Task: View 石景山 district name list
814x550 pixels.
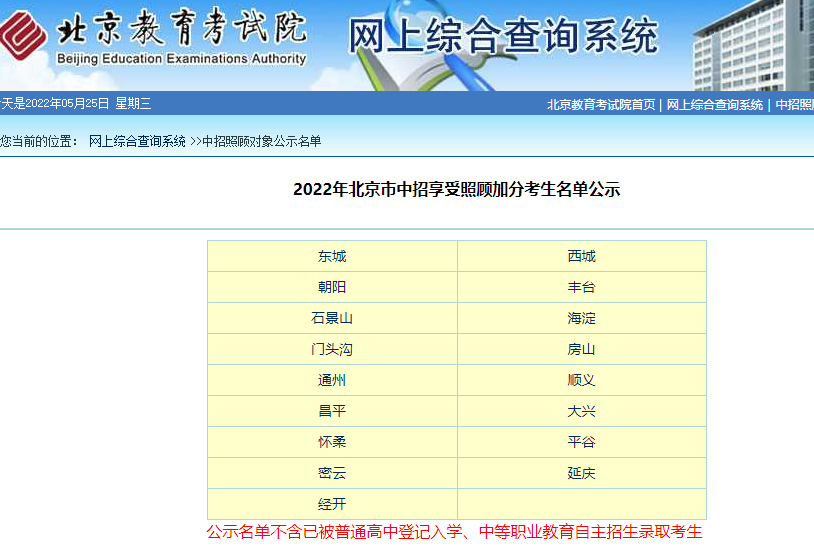Action: click(x=332, y=318)
